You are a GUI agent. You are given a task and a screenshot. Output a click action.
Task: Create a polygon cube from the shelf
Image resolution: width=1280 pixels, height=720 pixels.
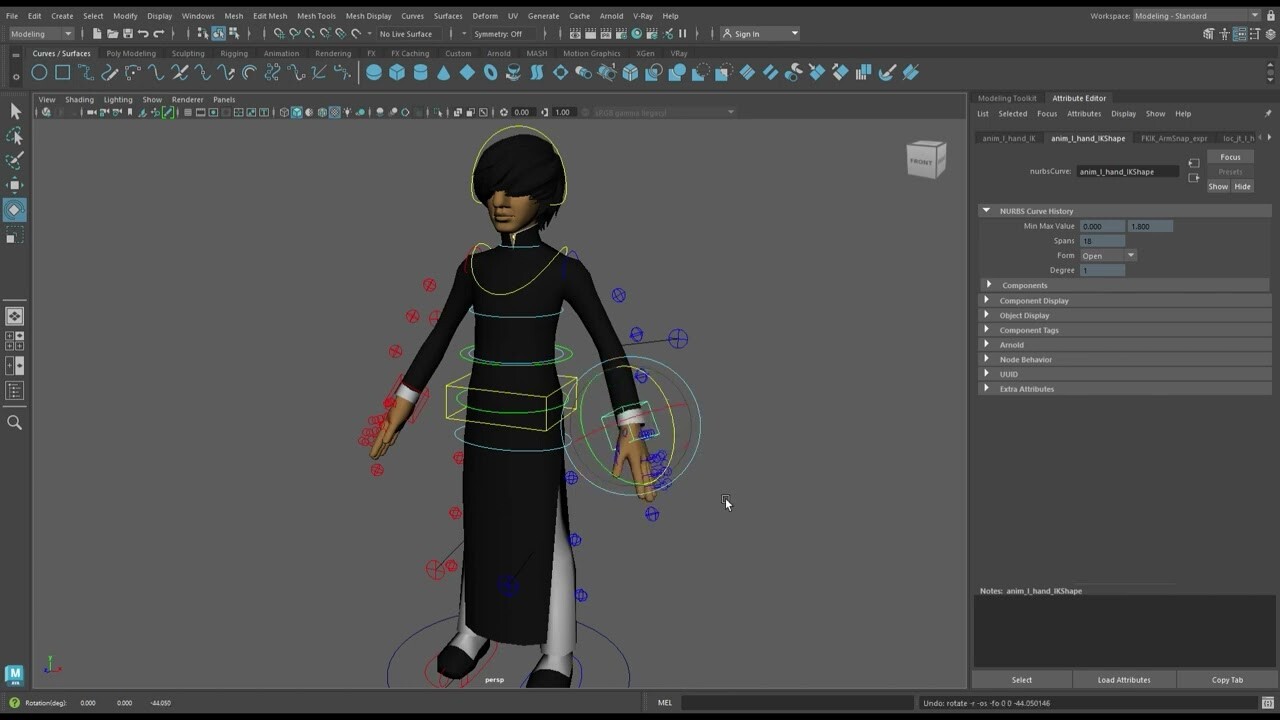pos(397,71)
